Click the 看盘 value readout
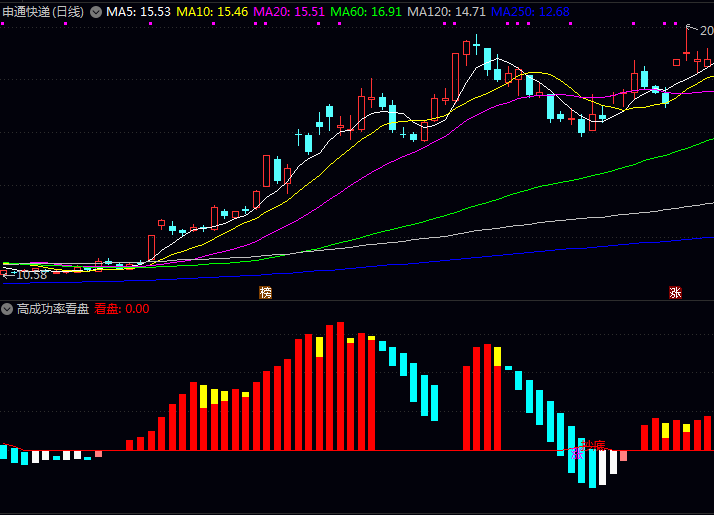Viewport: 714px width, 515px height. click(122, 309)
